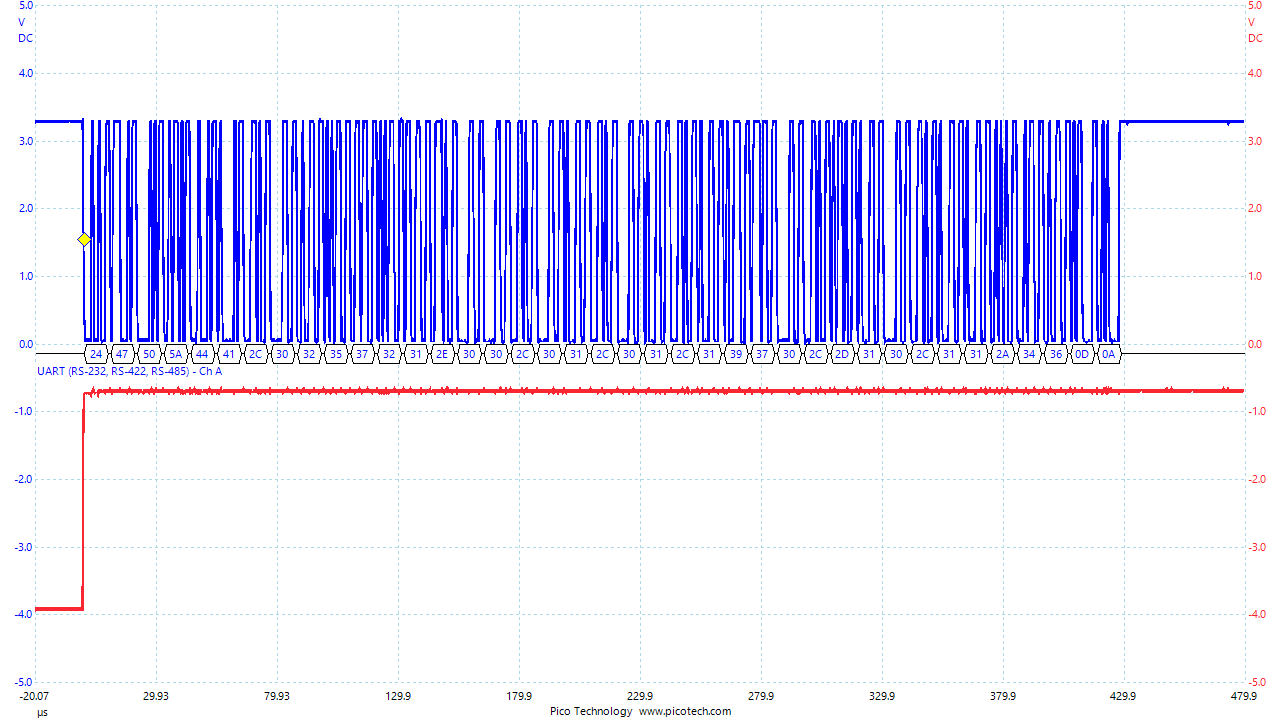Select the yellow diamond trigger marker
Viewport: 1280px width, 720px height.
coord(84,240)
